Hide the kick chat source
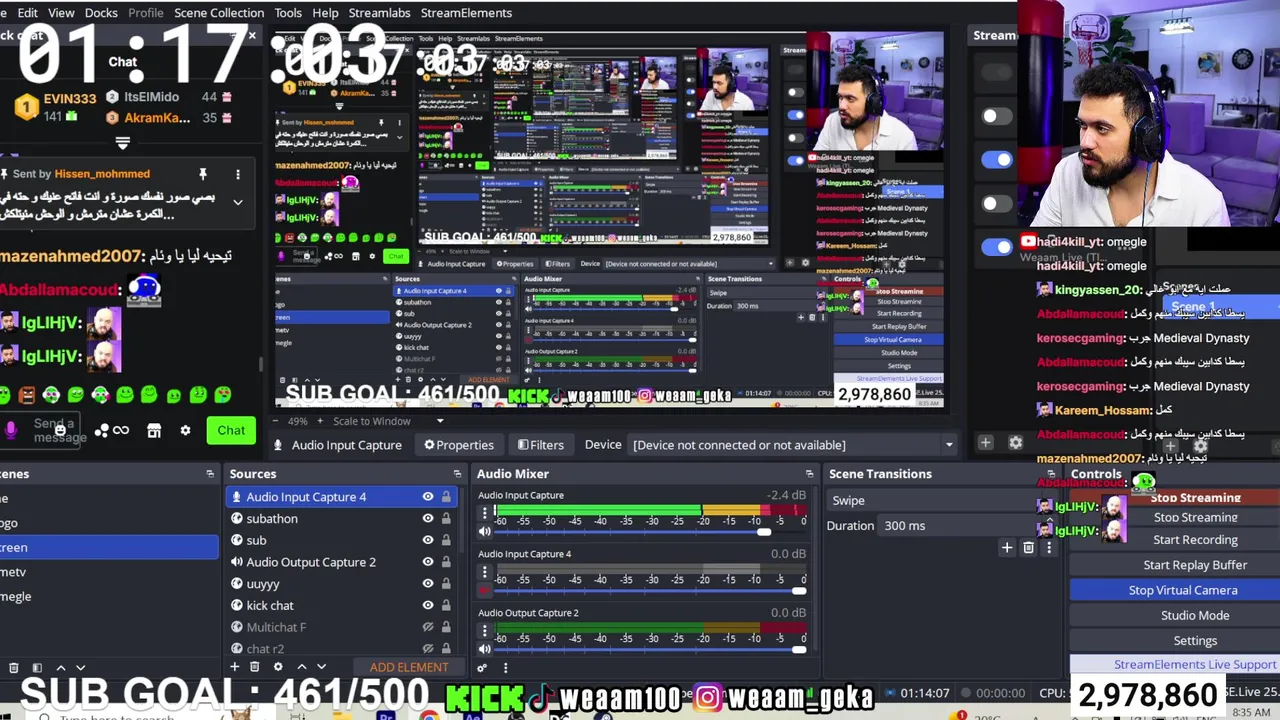Viewport: 1280px width, 720px height. point(428,605)
